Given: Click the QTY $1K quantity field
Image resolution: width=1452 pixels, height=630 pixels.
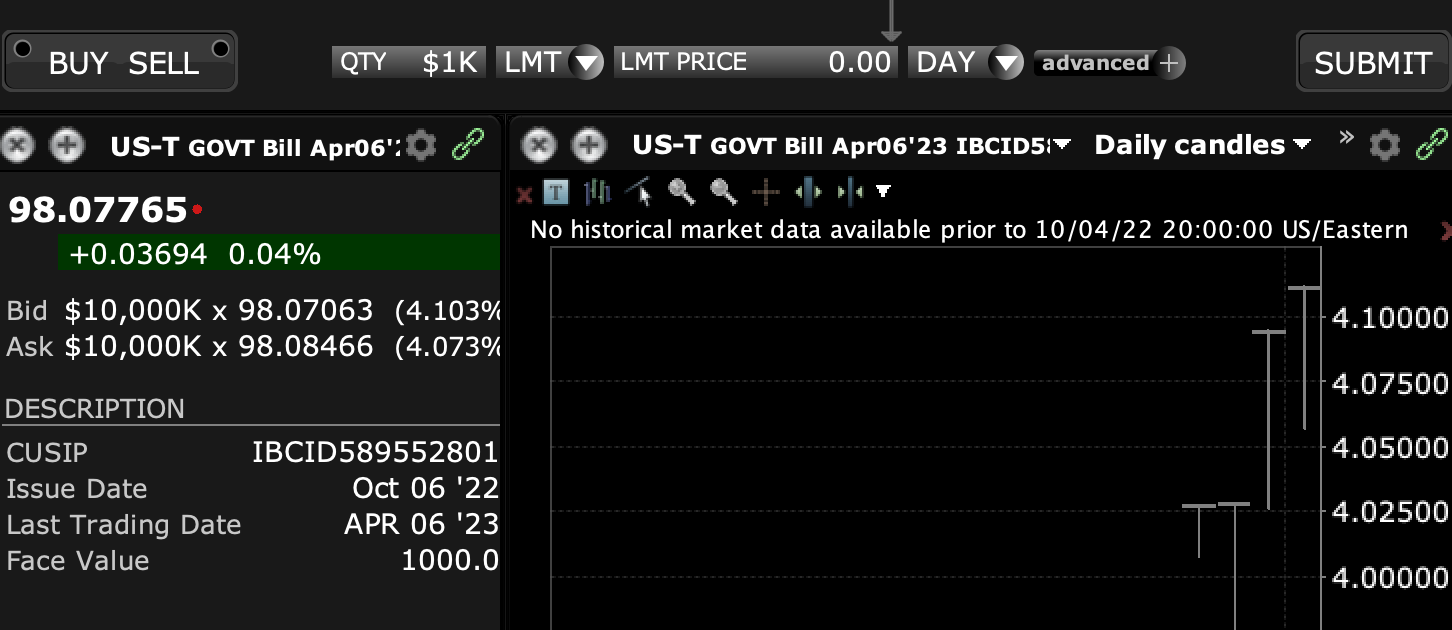Looking at the screenshot, I should tap(409, 63).
